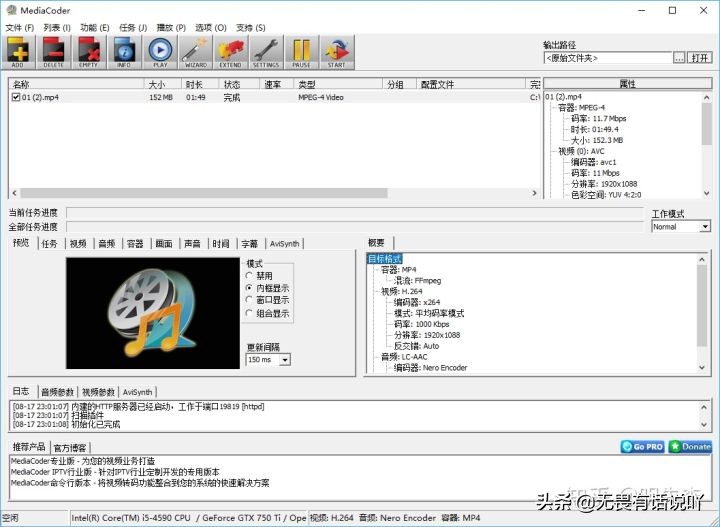Viewport: 720px width, 527px height.
Task: Click the 输出路径 input field
Action: pos(608,58)
